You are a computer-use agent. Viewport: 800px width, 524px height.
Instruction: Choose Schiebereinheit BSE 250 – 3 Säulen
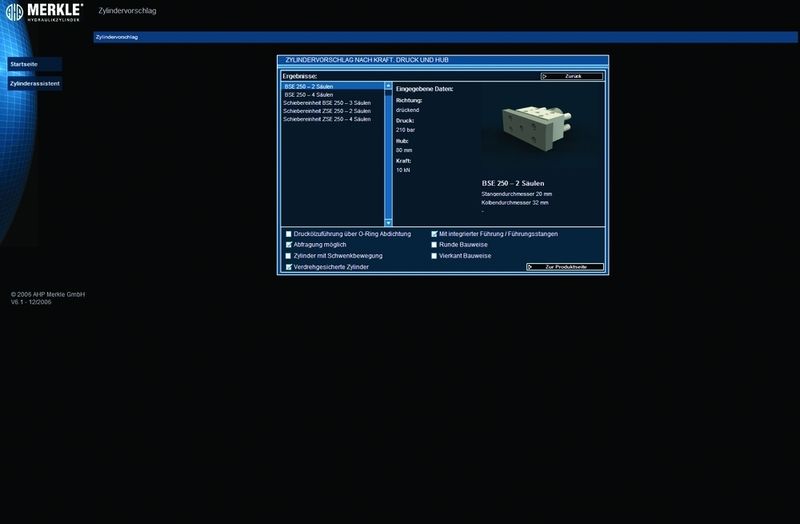(x=327, y=103)
